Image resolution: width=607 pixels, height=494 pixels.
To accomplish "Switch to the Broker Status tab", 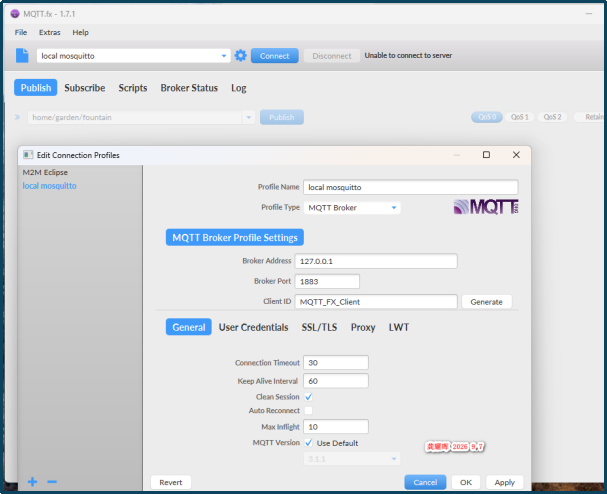I will pos(189,88).
